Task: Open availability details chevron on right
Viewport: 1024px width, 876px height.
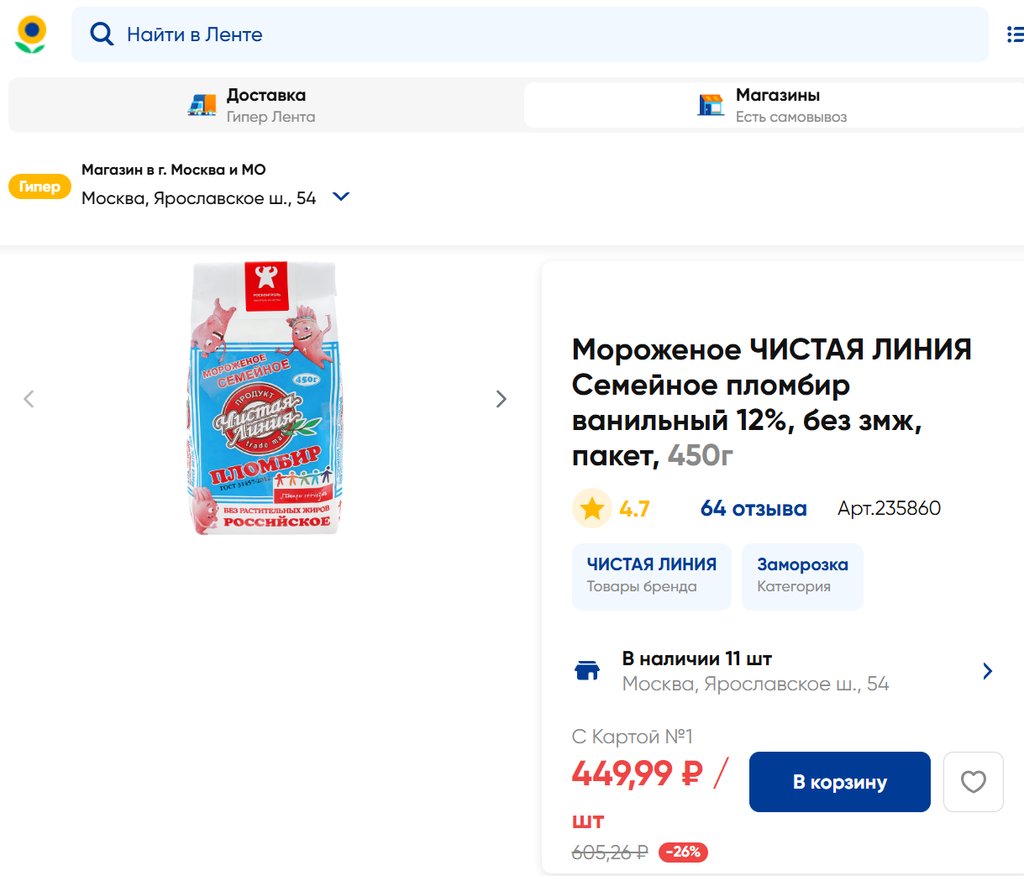Action: coord(987,671)
